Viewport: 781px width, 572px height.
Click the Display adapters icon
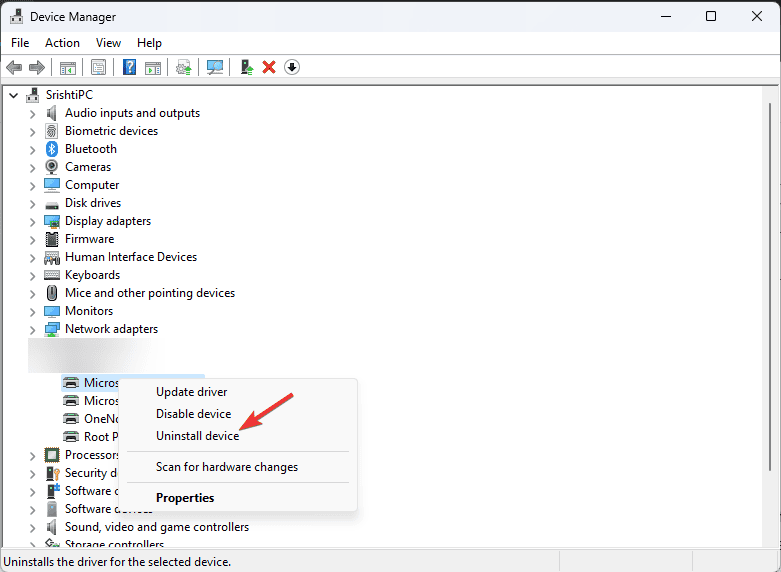(52, 221)
